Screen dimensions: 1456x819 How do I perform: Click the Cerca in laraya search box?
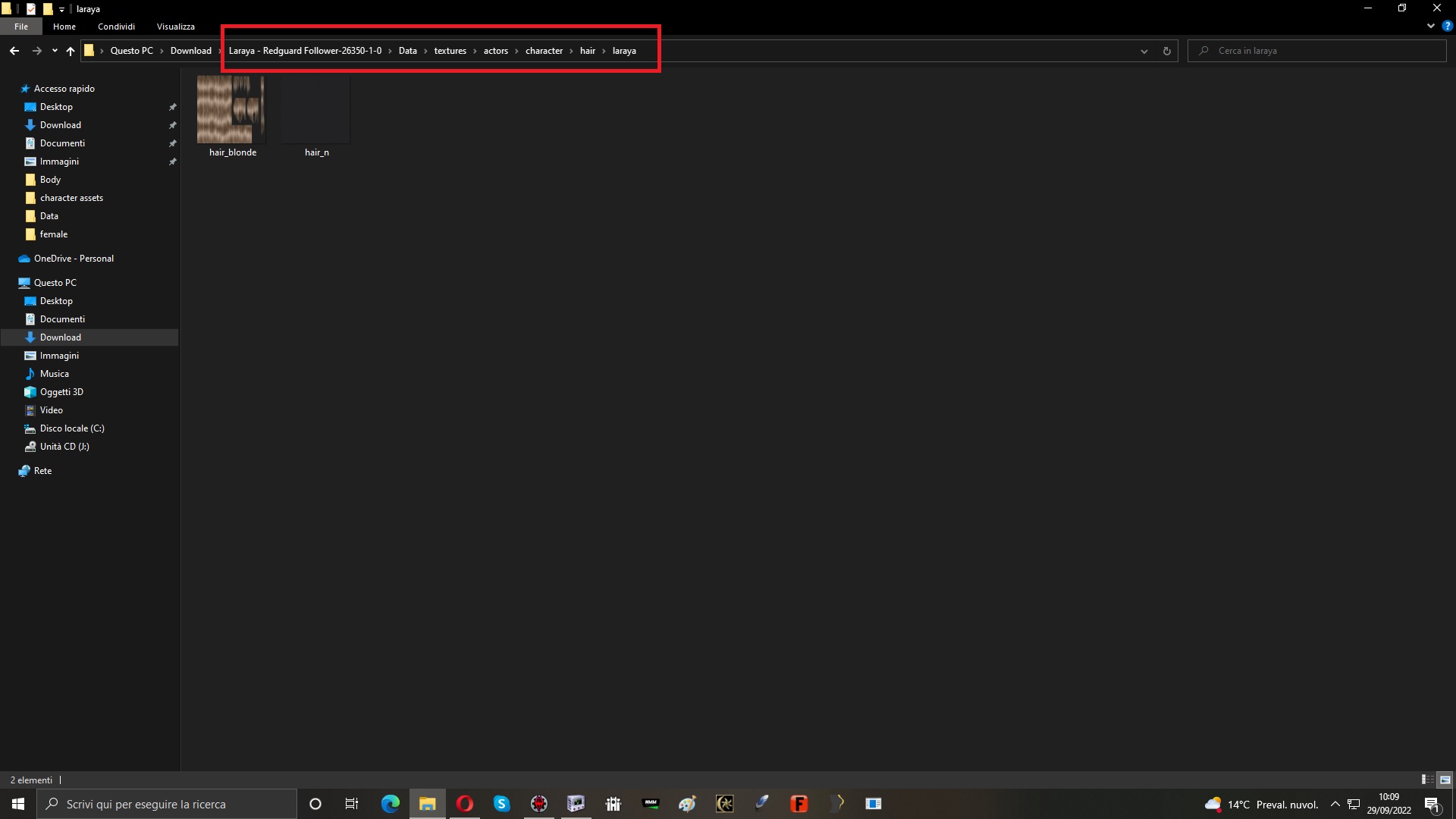[x=1316, y=51]
